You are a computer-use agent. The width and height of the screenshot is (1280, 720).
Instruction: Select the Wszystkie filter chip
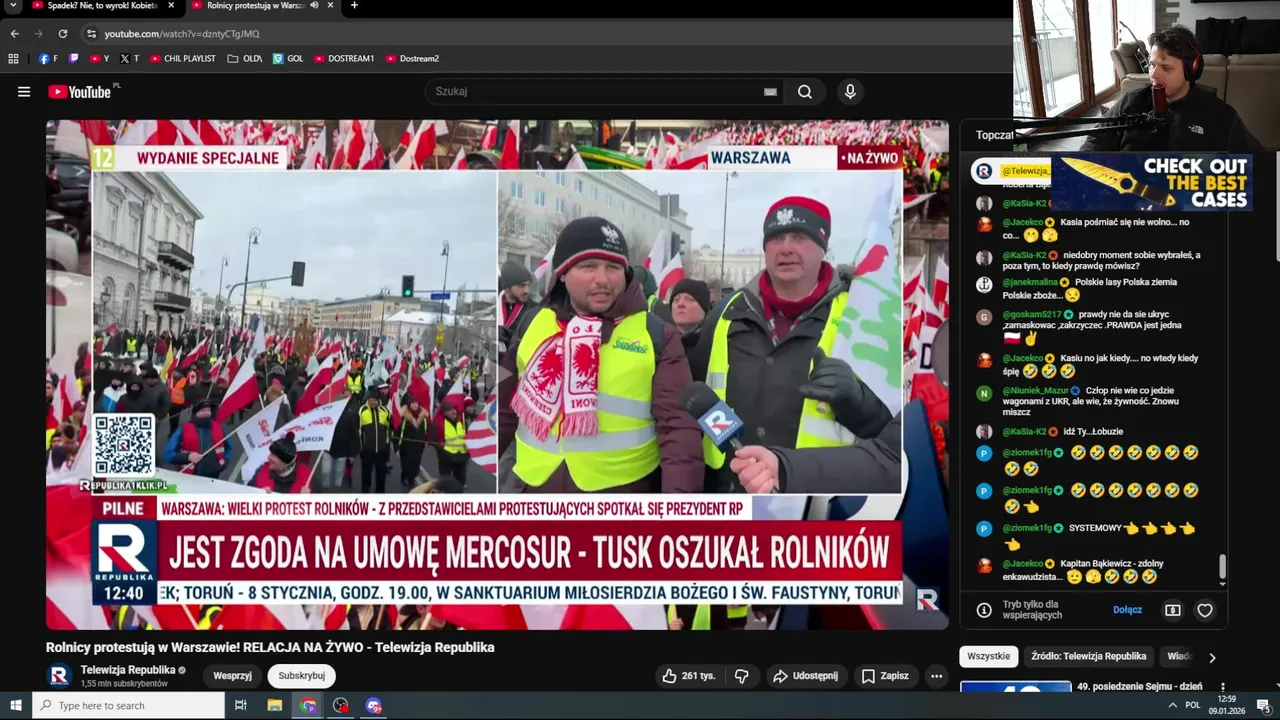tap(989, 657)
